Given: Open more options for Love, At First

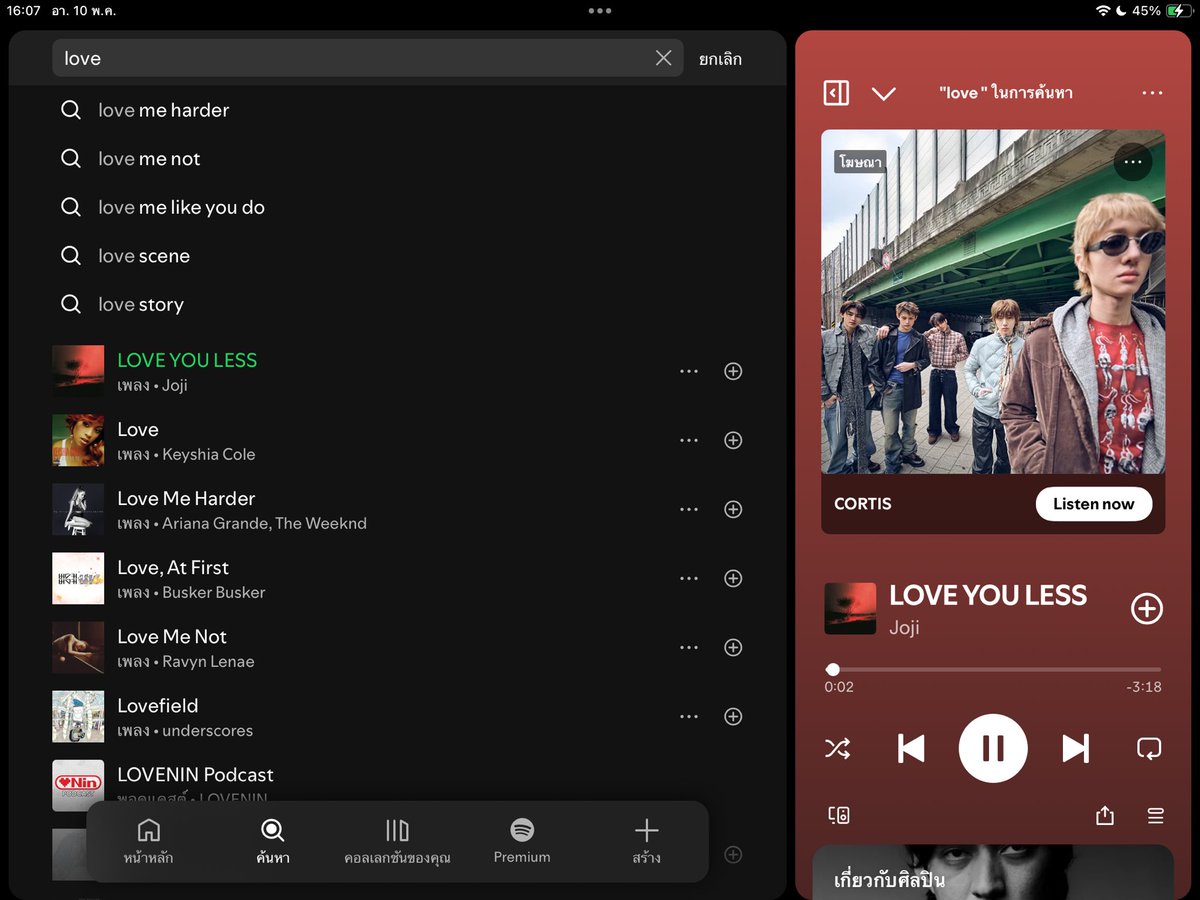Looking at the screenshot, I should coord(689,578).
